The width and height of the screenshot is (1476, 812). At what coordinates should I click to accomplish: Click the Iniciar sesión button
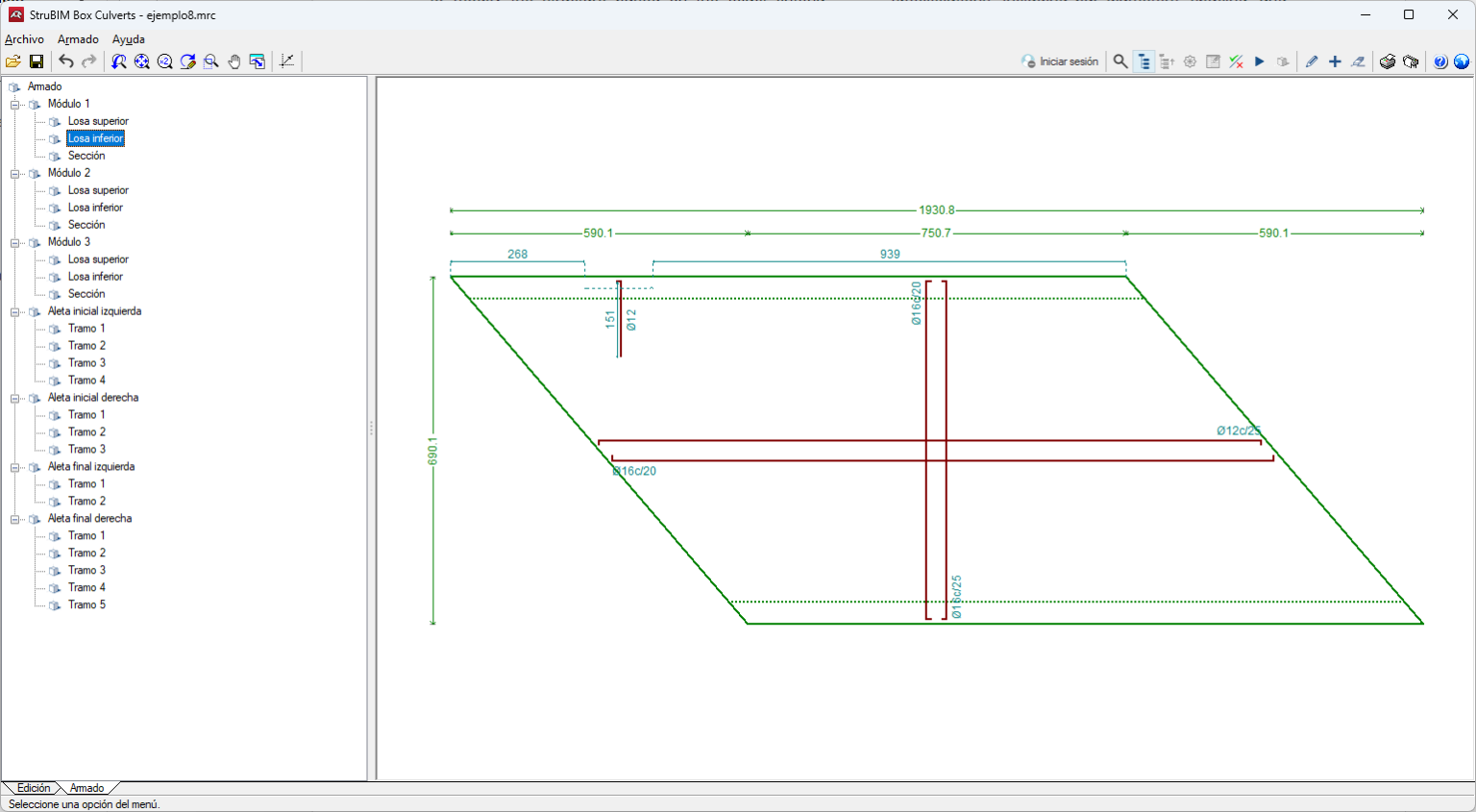[1060, 61]
